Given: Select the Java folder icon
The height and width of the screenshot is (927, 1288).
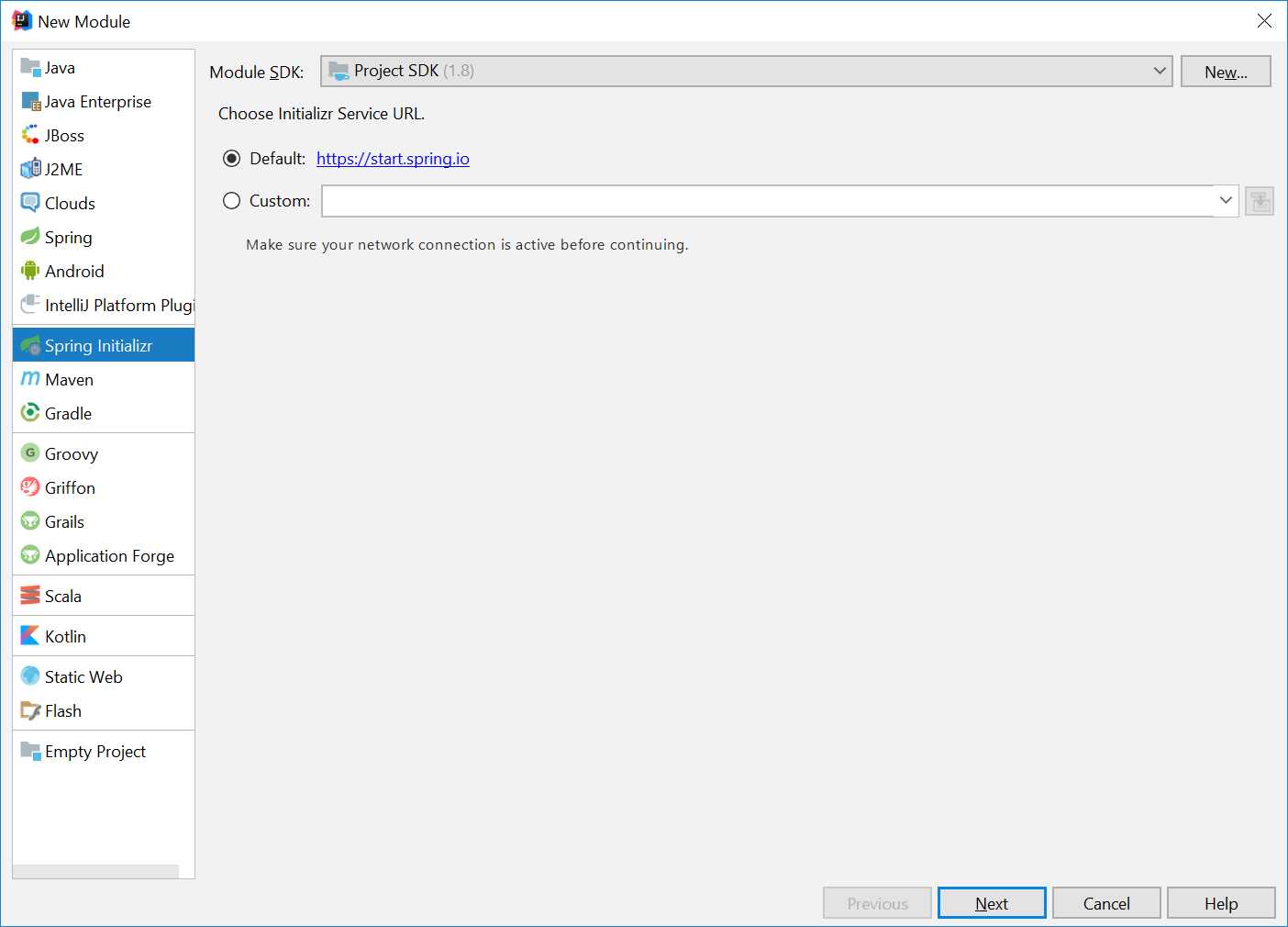Looking at the screenshot, I should pyautogui.click(x=30, y=67).
